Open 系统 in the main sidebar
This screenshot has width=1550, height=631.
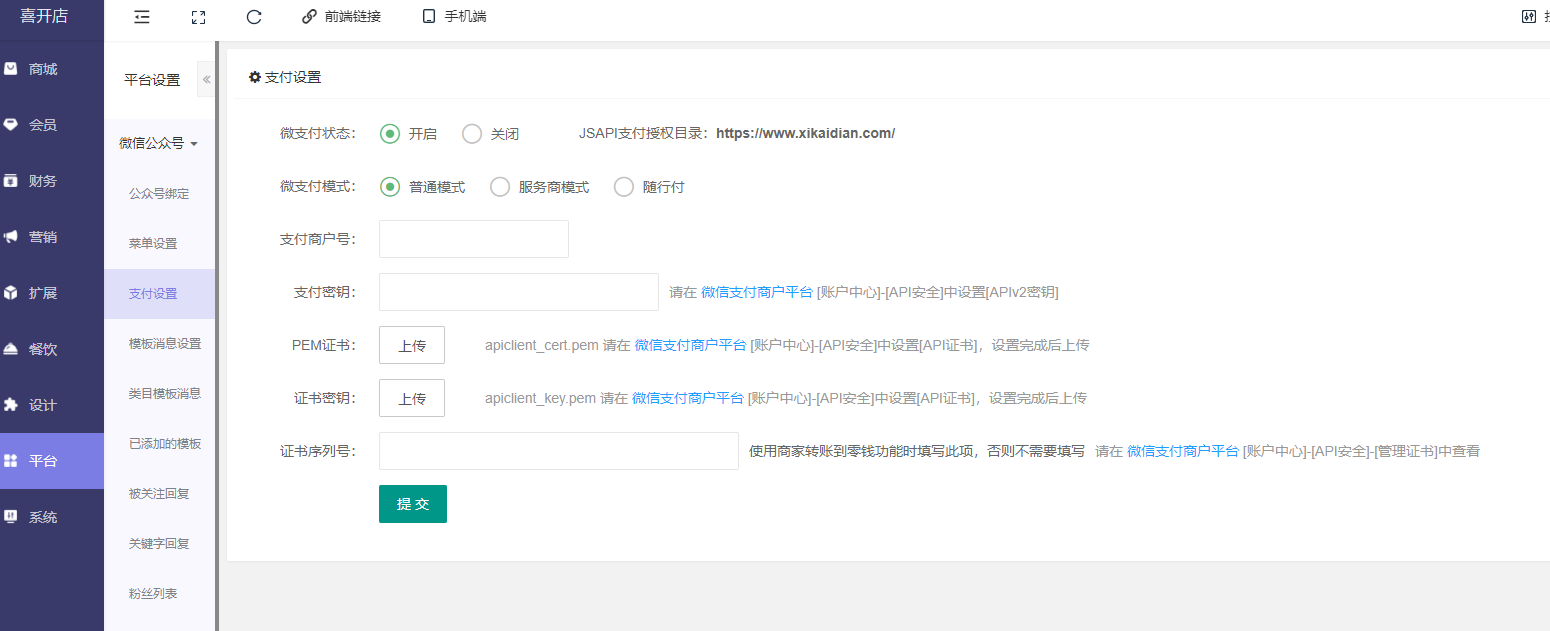pos(52,517)
